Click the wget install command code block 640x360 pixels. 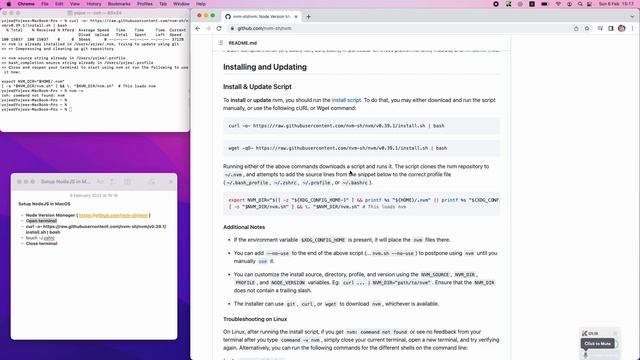click(x=361, y=148)
